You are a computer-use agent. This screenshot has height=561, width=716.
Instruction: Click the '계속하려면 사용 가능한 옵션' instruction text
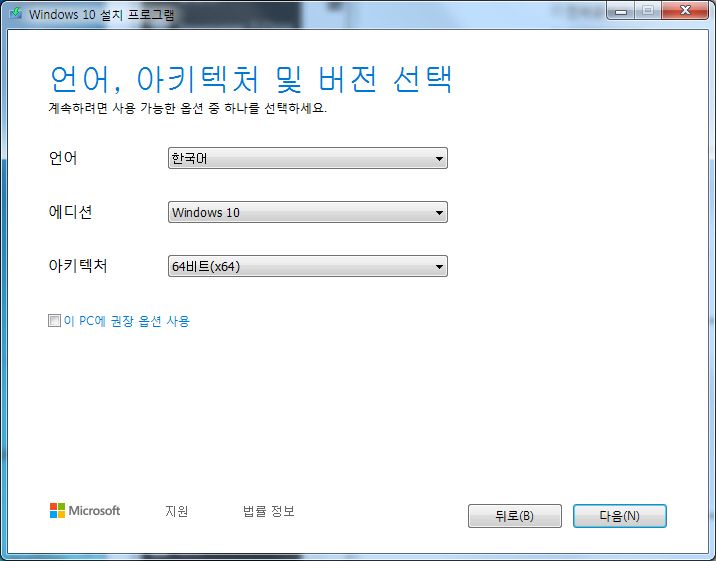(x=188, y=108)
